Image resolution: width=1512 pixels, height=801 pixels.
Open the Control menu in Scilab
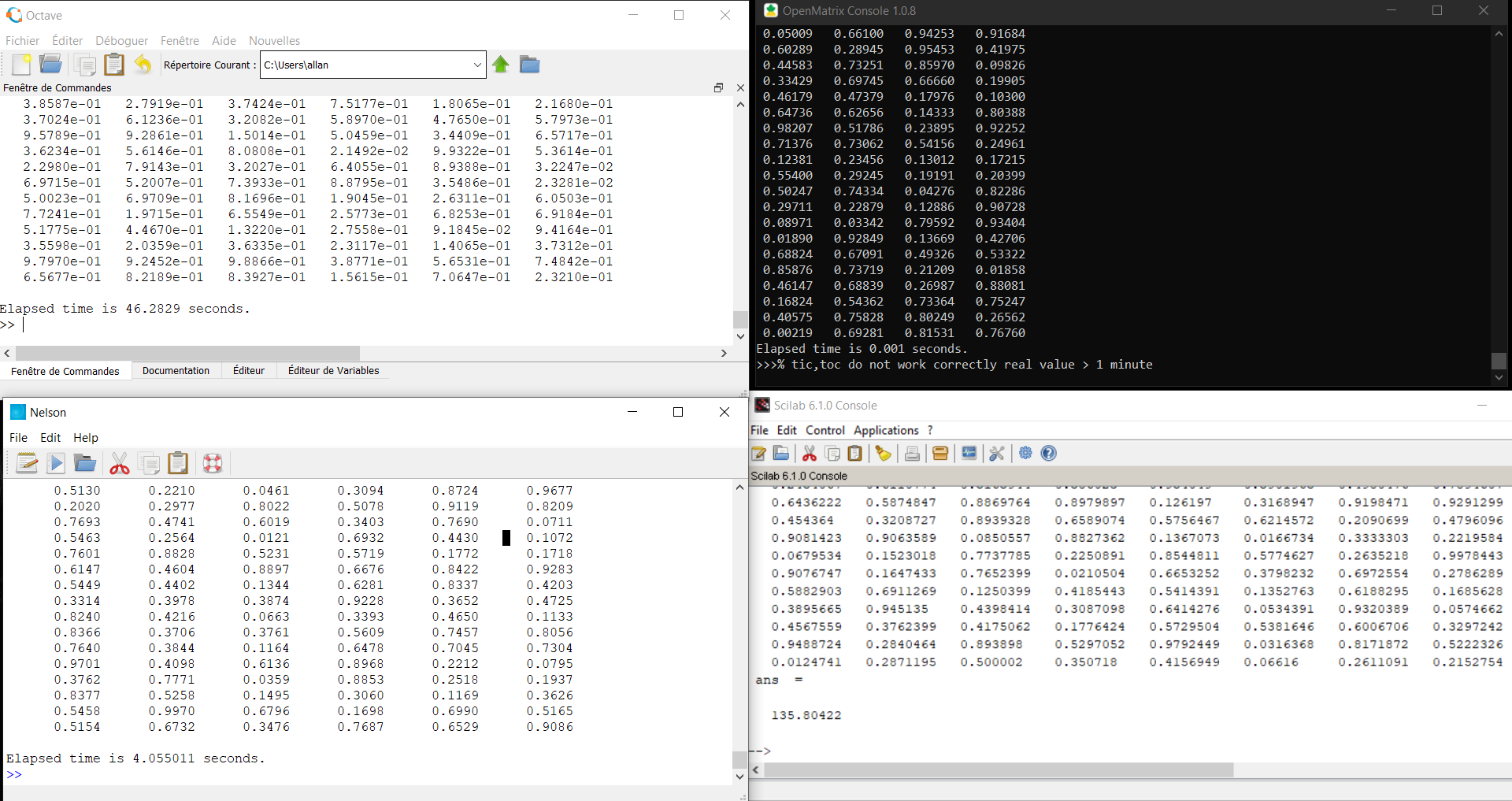pos(825,430)
